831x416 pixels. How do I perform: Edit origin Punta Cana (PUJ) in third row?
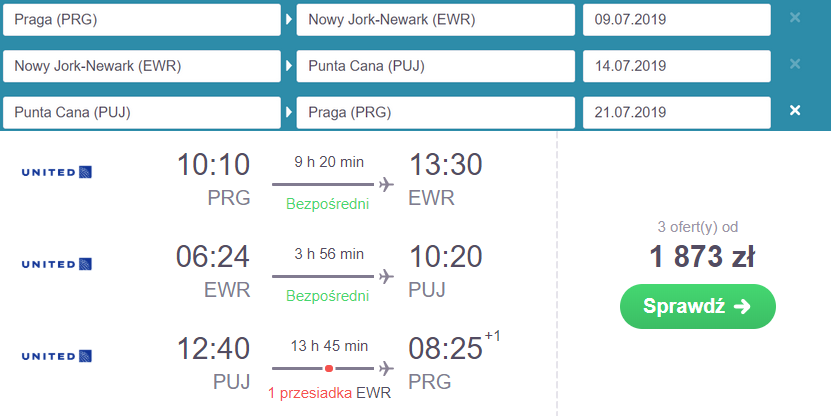(142, 112)
